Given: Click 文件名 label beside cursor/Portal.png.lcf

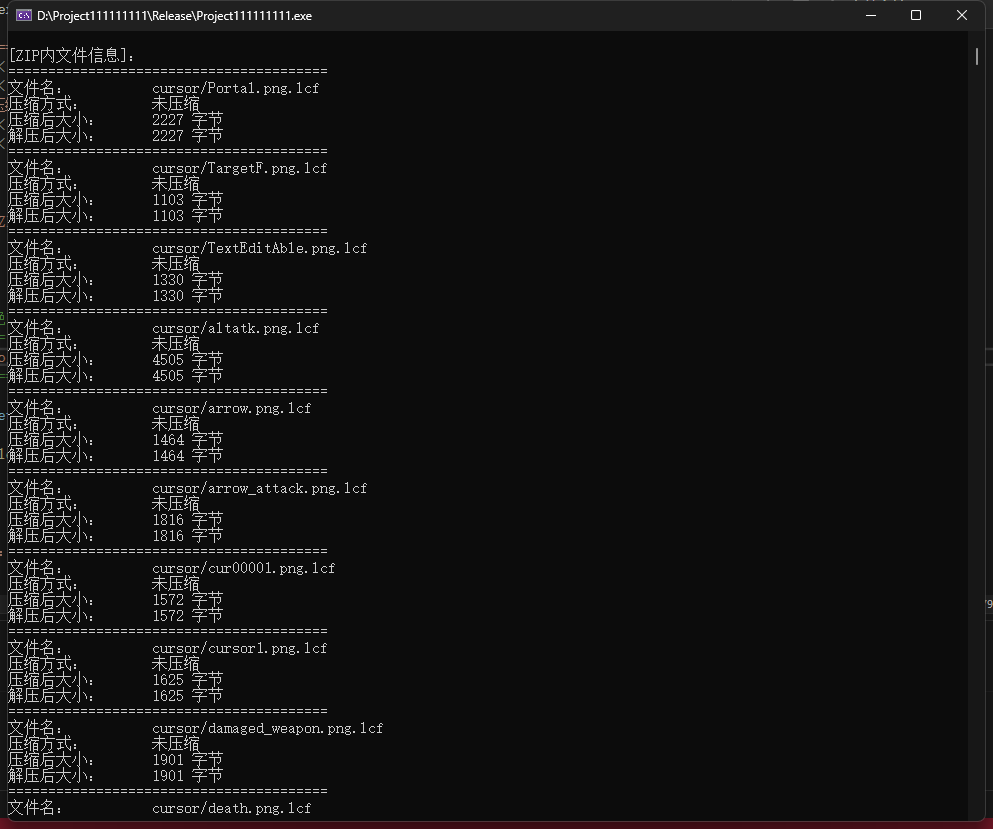Looking at the screenshot, I should point(35,89).
